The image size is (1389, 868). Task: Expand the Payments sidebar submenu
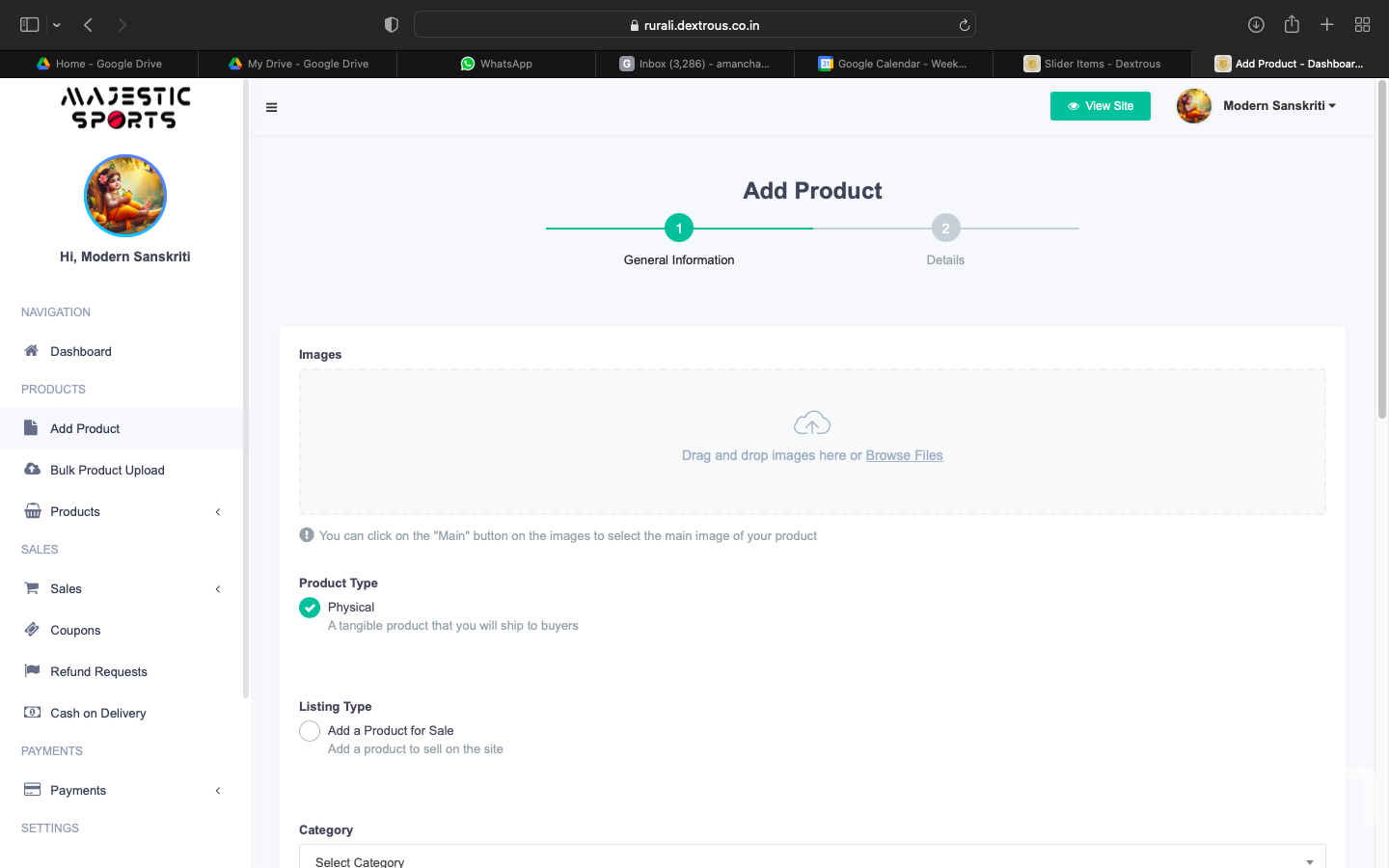pyautogui.click(x=218, y=791)
